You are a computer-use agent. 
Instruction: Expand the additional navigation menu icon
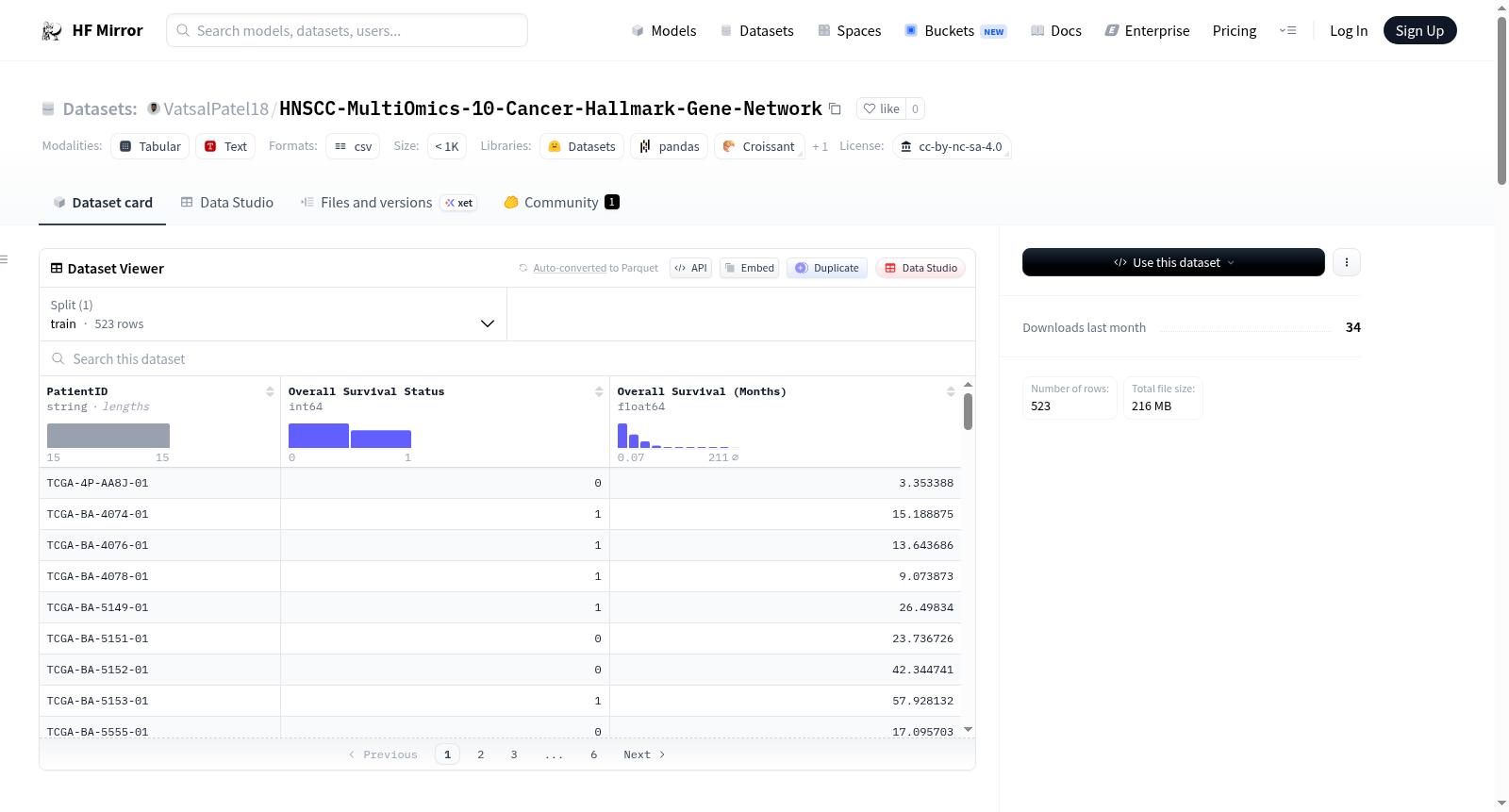point(1287,31)
